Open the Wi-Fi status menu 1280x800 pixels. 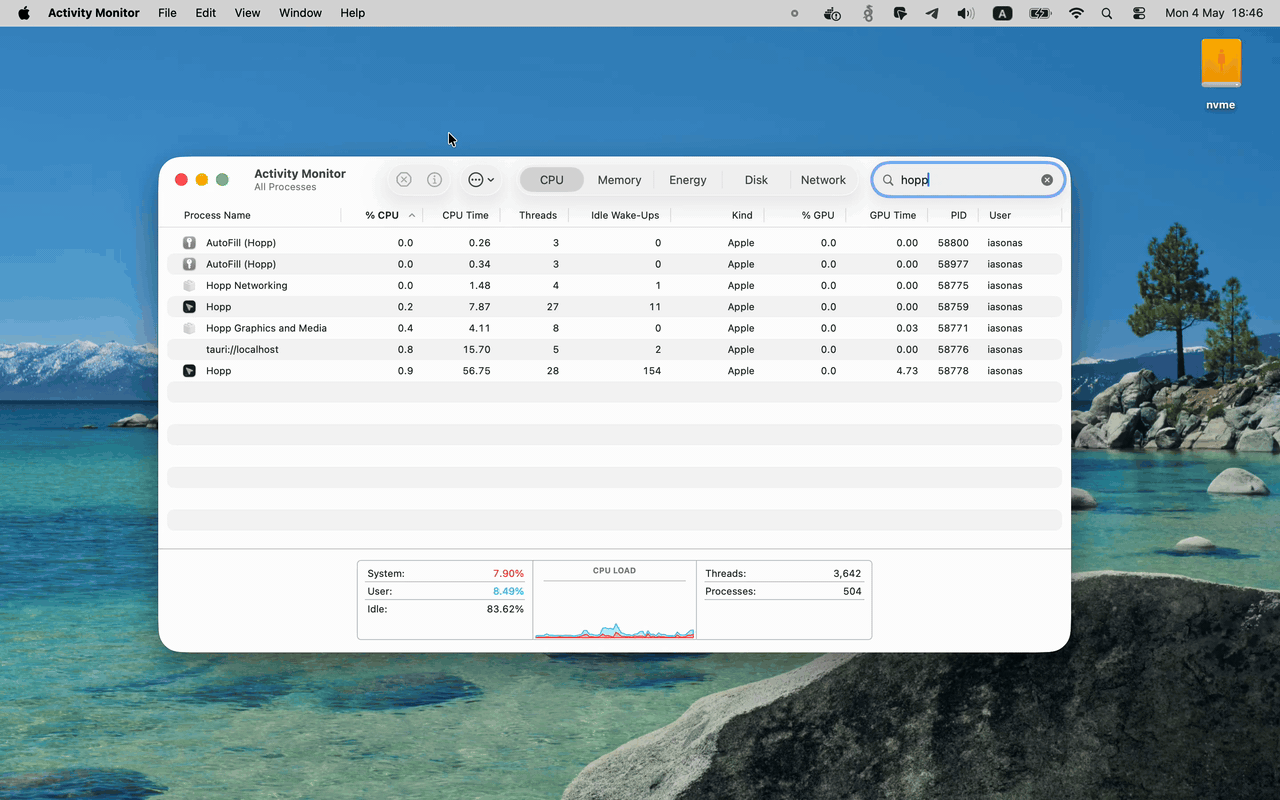[x=1076, y=13]
